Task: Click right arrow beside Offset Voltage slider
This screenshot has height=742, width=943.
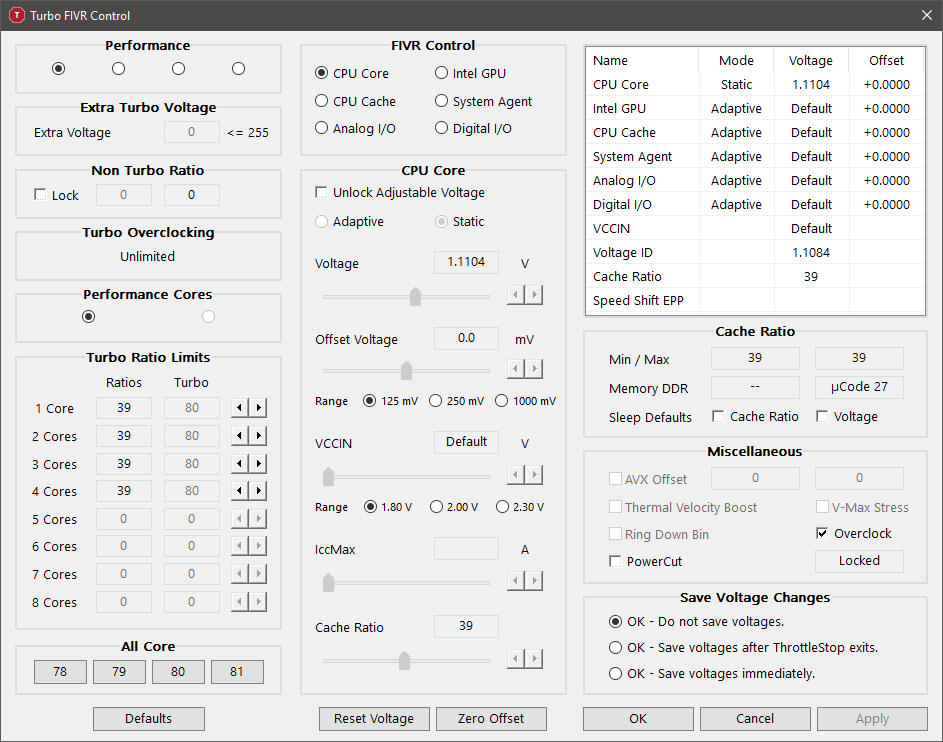Action: coord(534,369)
